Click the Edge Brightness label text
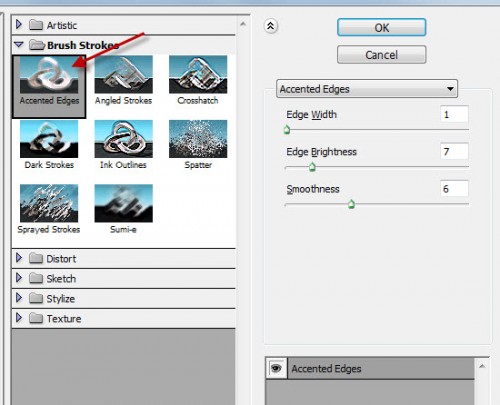 [x=322, y=152]
